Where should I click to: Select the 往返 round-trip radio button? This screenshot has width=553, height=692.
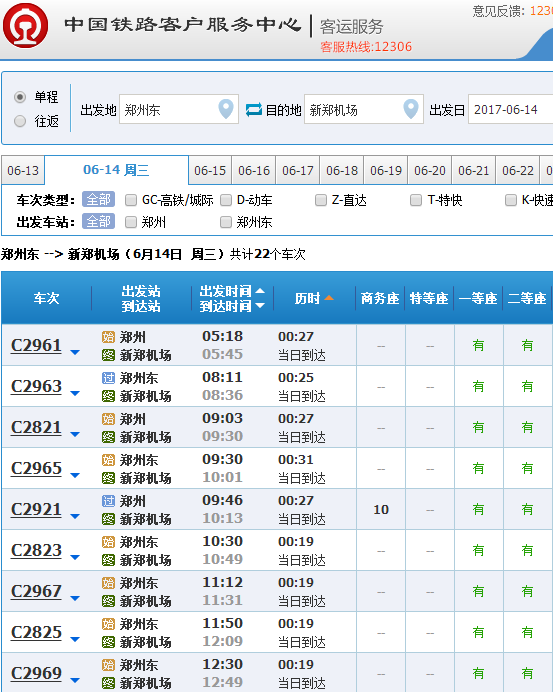[20, 121]
